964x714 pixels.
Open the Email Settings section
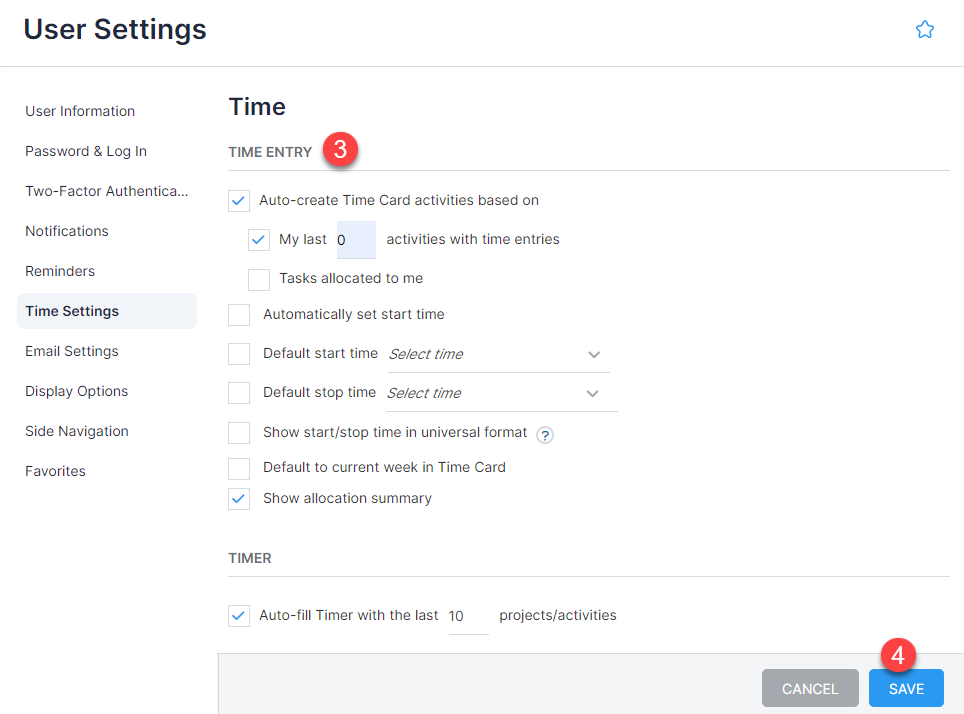tap(71, 351)
